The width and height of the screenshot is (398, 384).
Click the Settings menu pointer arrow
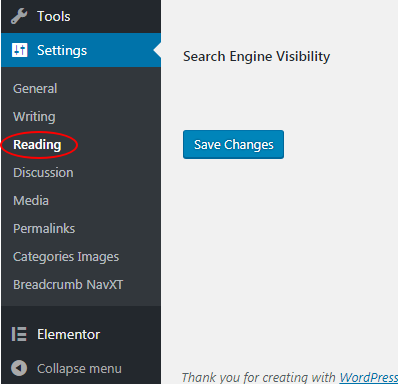pyautogui.click(x=157, y=50)
